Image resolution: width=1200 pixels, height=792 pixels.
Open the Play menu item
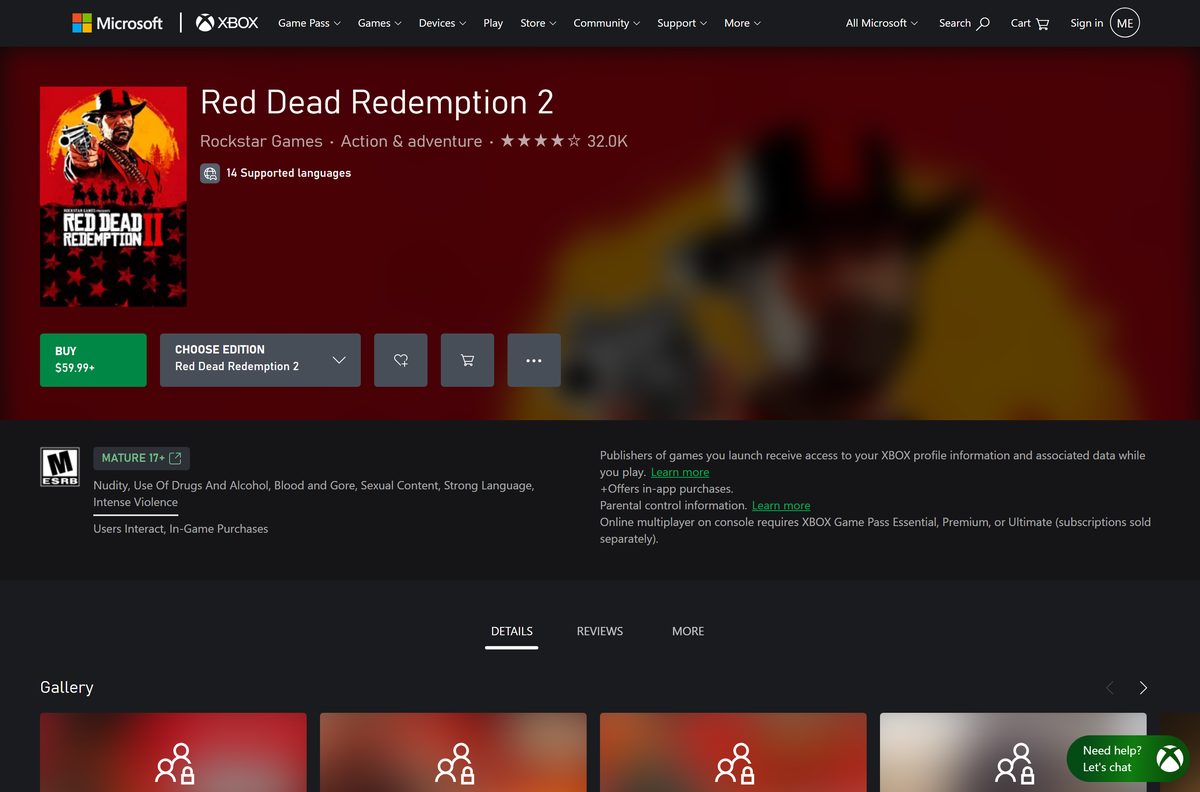[x=493, y=23]
